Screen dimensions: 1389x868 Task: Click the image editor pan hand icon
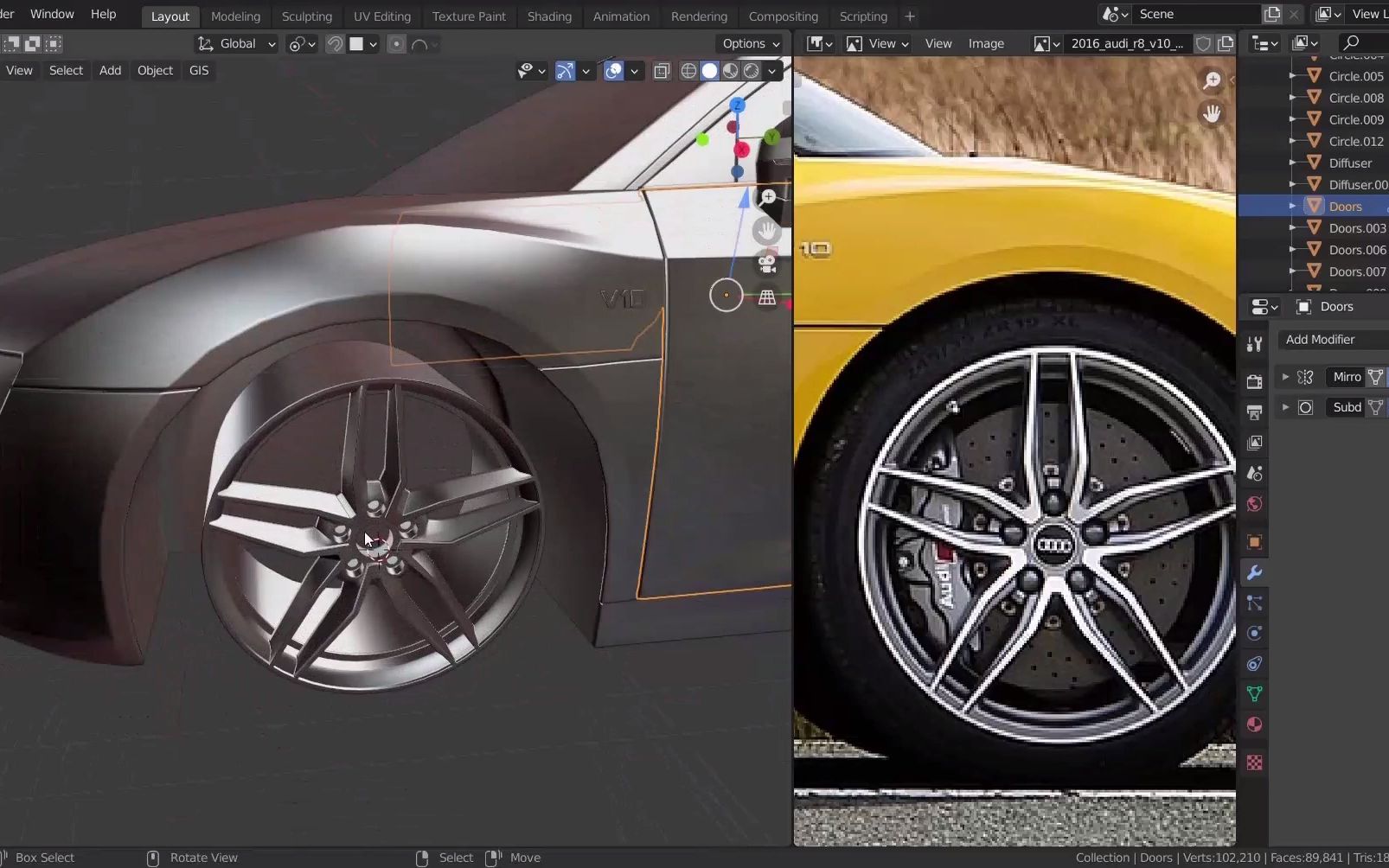1212,113
